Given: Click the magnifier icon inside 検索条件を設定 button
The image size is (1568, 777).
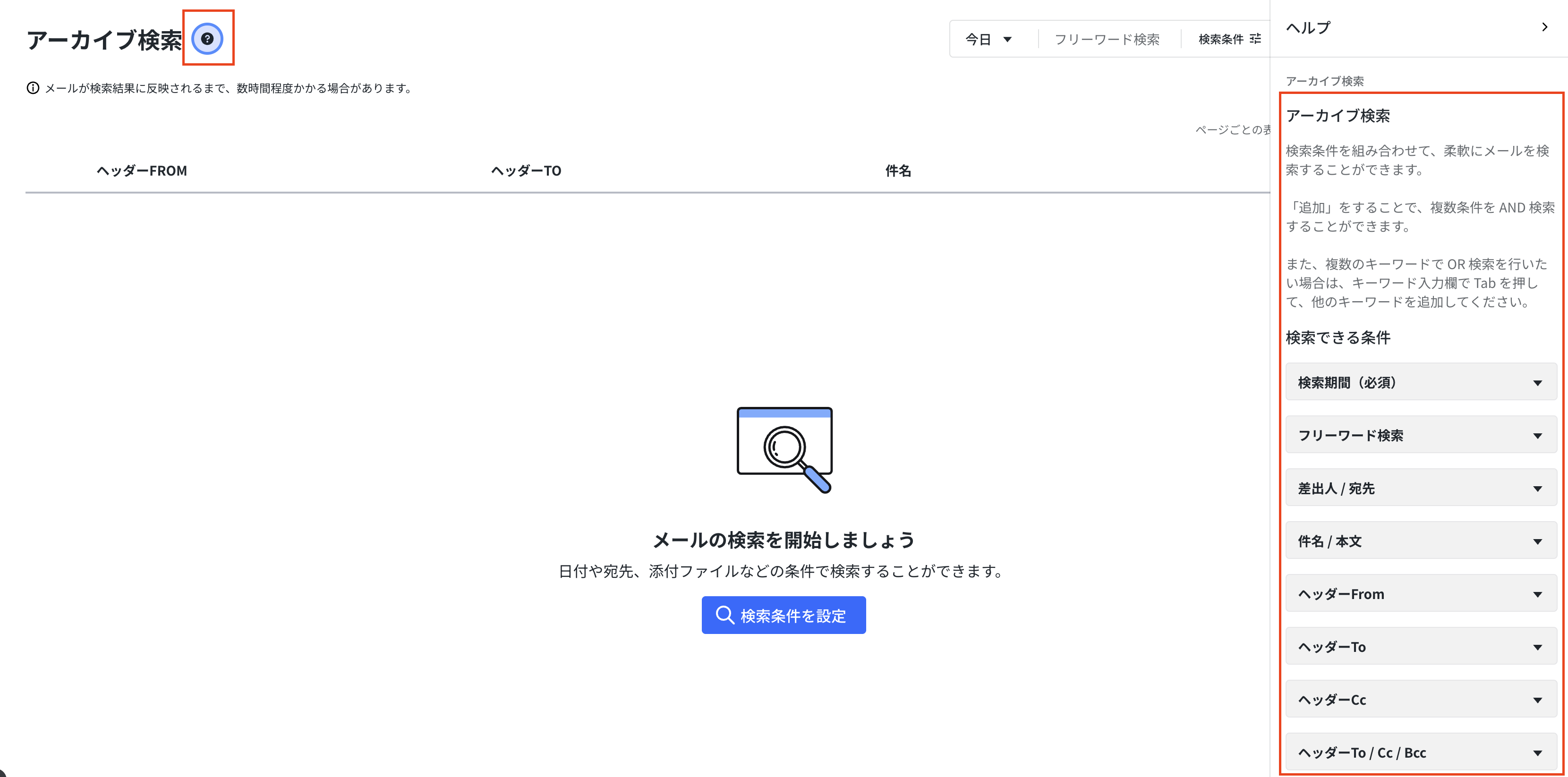Looking at the screenshot, I should [724, 615].
